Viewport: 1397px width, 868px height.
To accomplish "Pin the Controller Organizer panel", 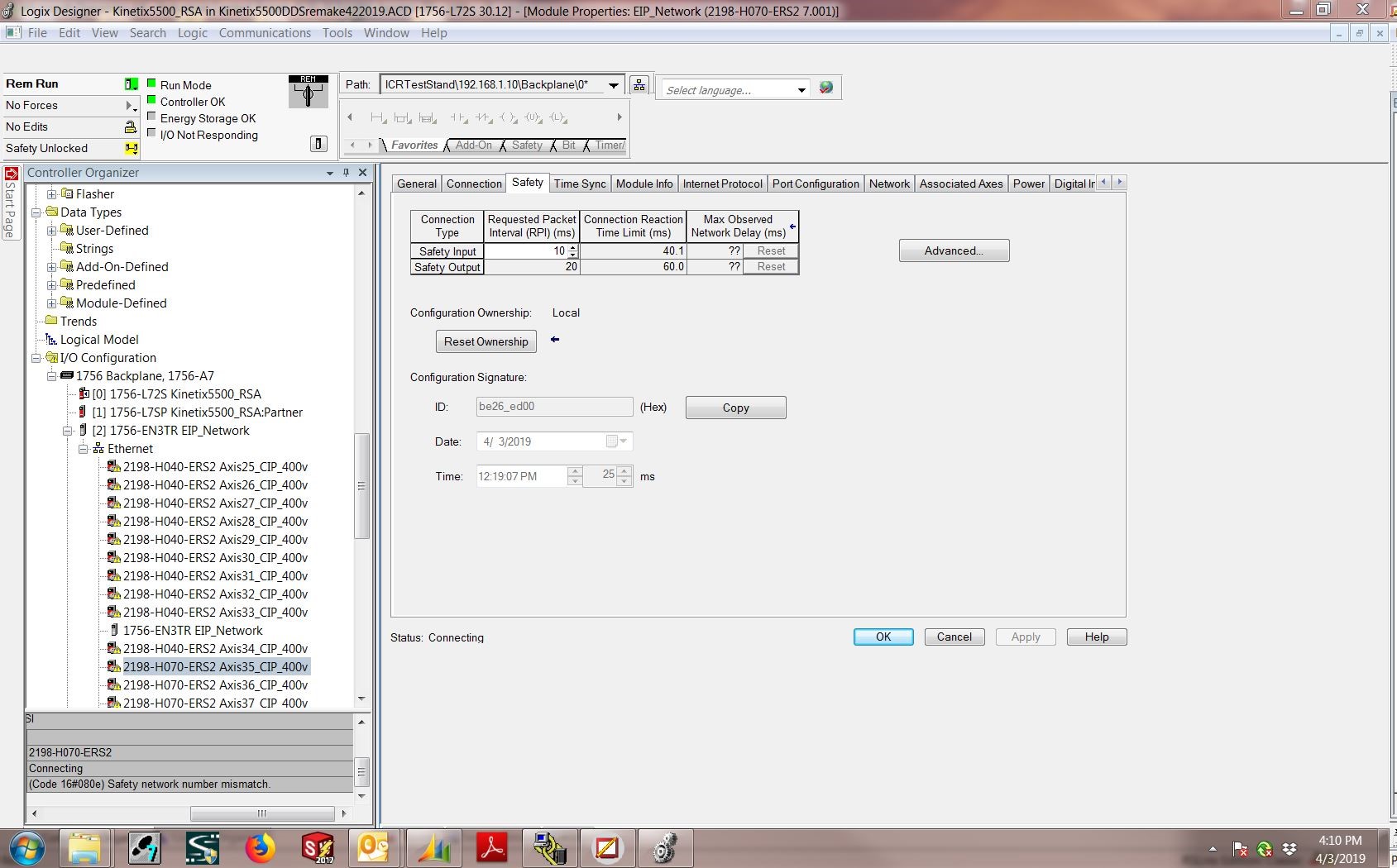I will 346,173.
